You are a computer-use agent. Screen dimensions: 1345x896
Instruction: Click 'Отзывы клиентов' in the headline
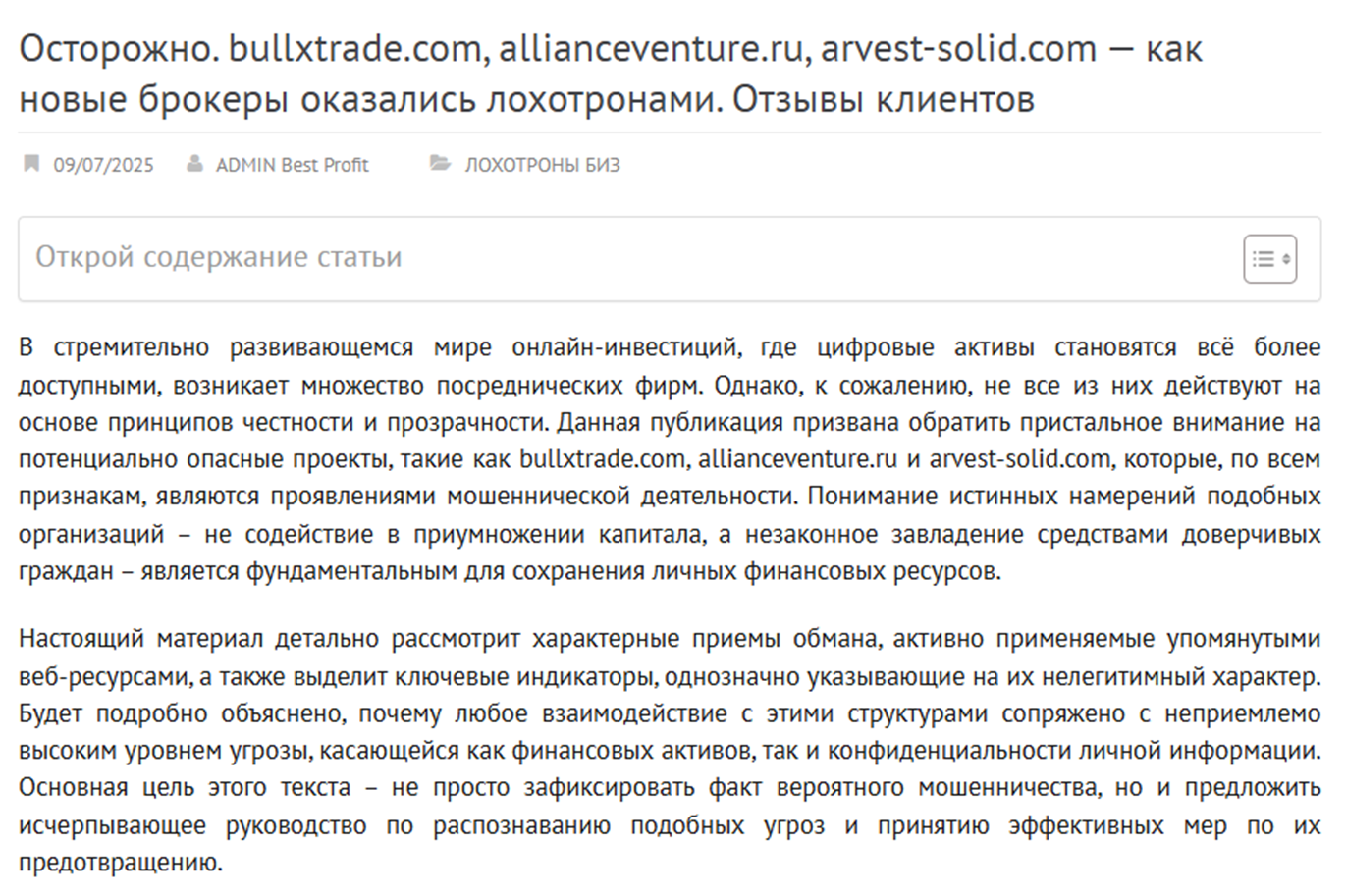[x=884, y=99]
